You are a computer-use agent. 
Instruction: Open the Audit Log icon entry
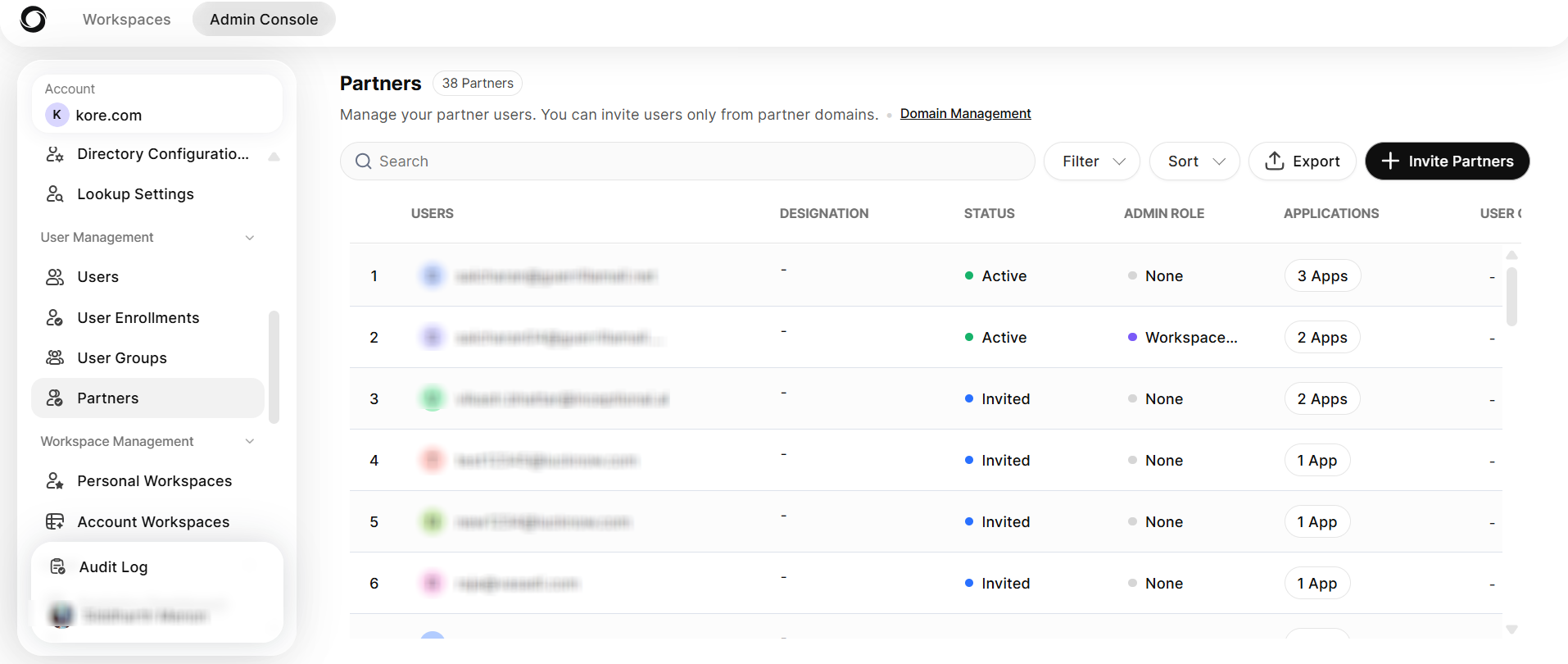click(58, 566)
